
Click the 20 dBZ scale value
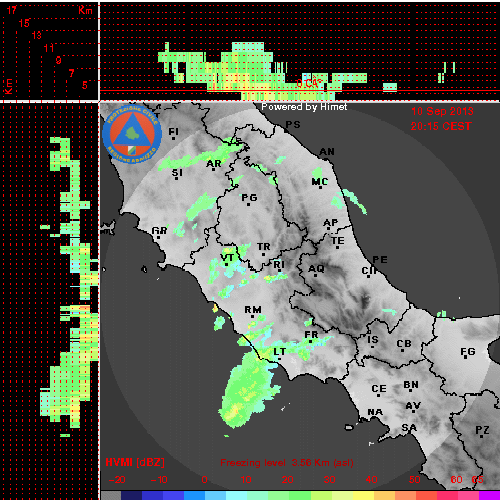click(287, 480)
